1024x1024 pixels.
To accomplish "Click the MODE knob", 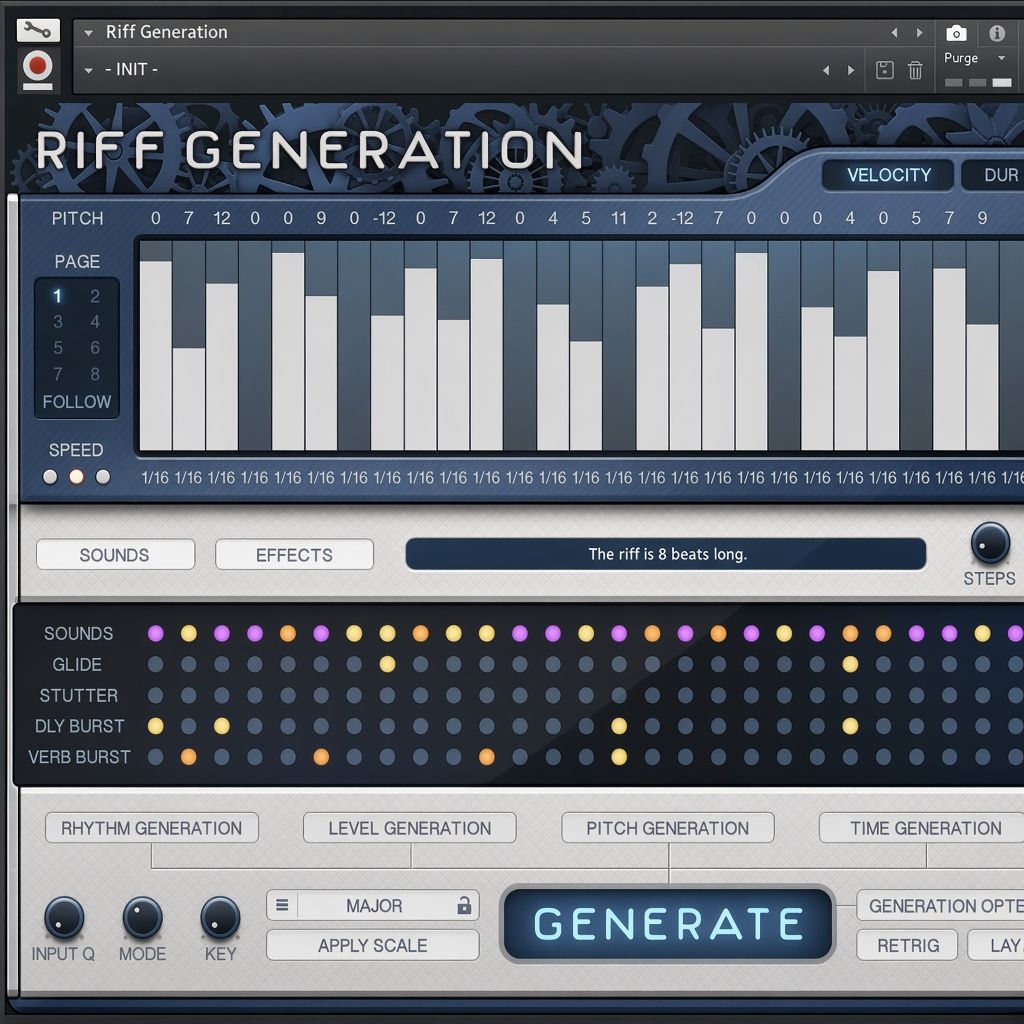I will 142,917.
